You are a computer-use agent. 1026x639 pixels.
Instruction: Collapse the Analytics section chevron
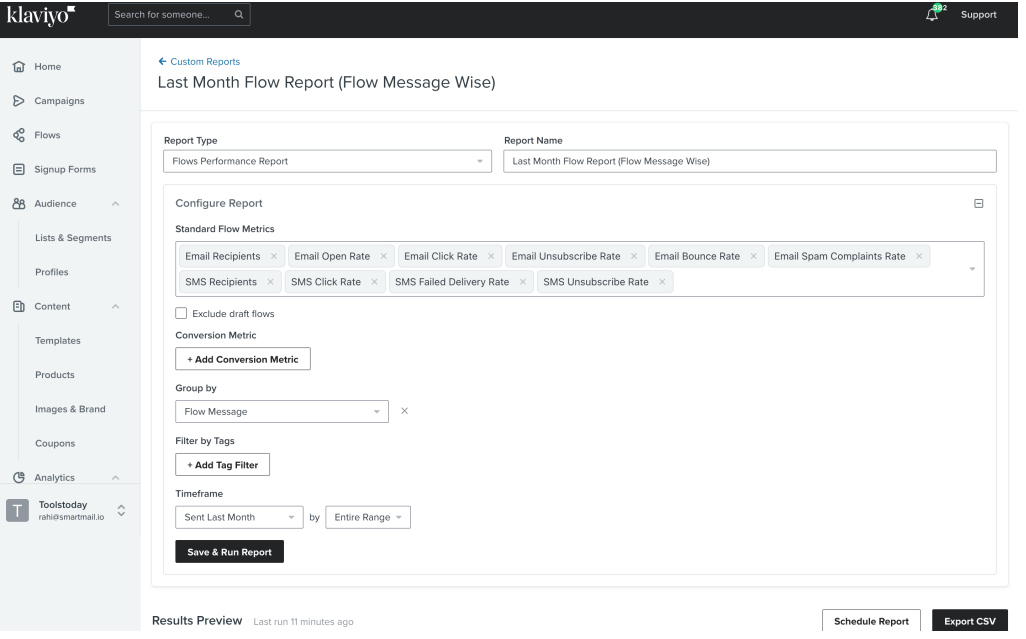[116, 477]
